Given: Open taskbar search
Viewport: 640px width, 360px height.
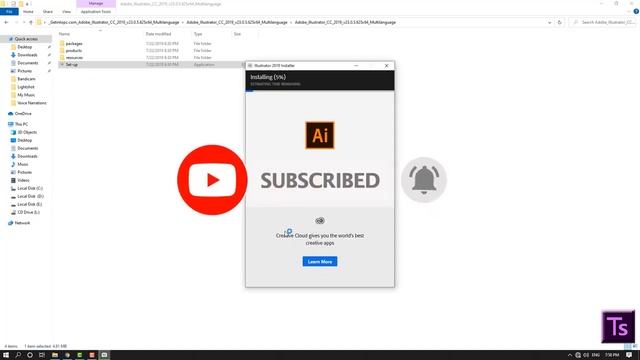Looking at the screenshot, I should click(18, 355).
